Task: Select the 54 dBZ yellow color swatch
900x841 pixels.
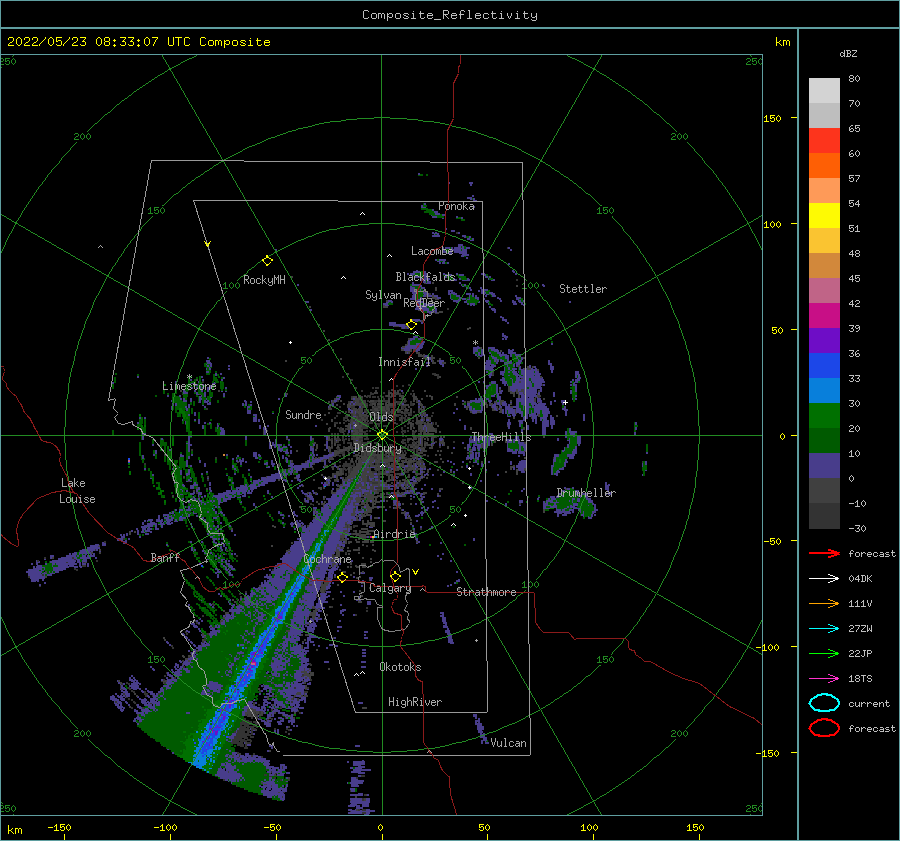Action: coord(824,216)
